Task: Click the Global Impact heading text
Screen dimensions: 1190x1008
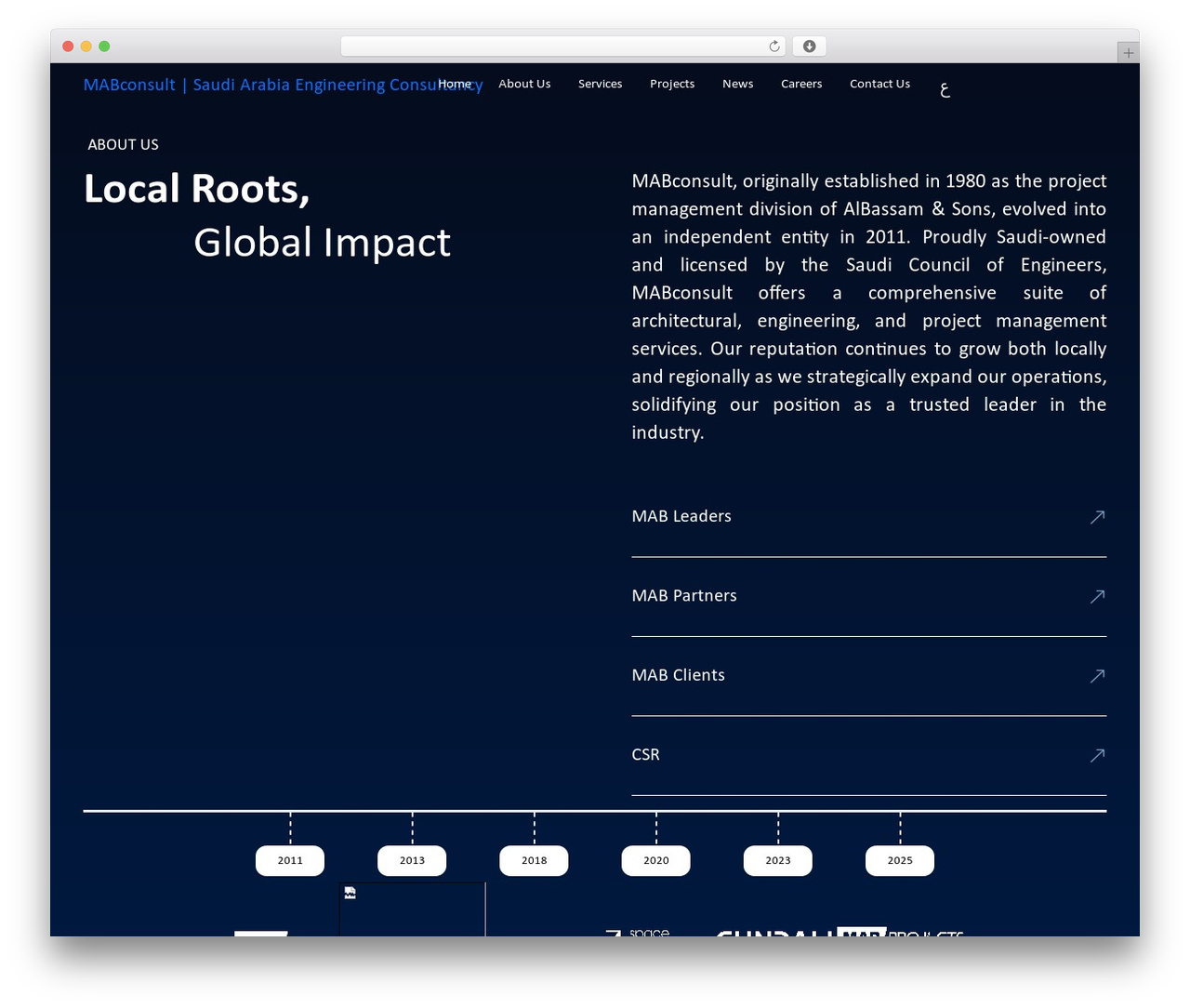Action: coord(323,244)
